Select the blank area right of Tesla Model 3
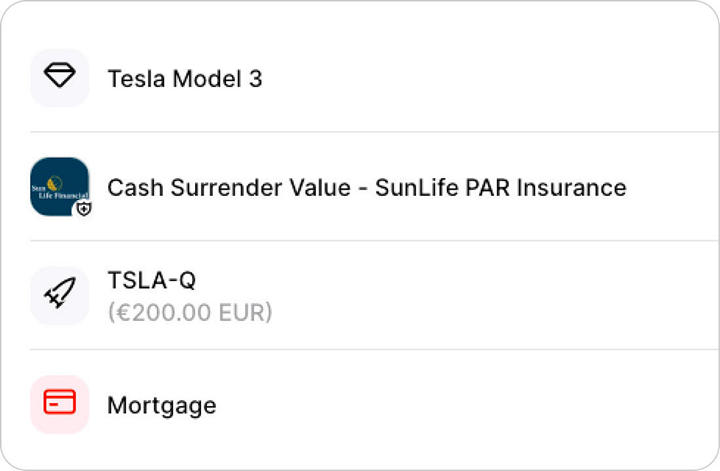This screenshot has height=471, width=720. (x=480, y=78)
